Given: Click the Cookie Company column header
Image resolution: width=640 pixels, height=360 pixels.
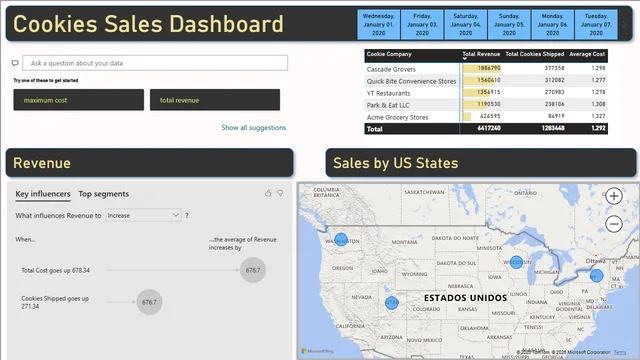Looking at the screenshot, I should click(389, 54).
